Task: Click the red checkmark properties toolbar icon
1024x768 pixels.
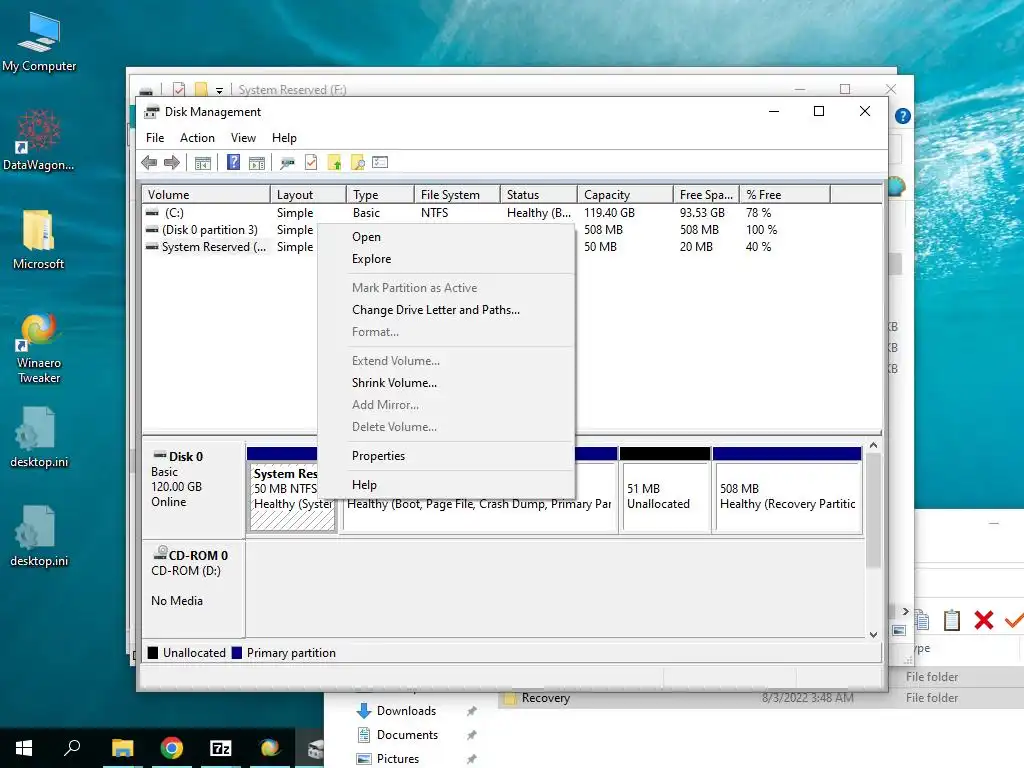Action: coord(311,163)
